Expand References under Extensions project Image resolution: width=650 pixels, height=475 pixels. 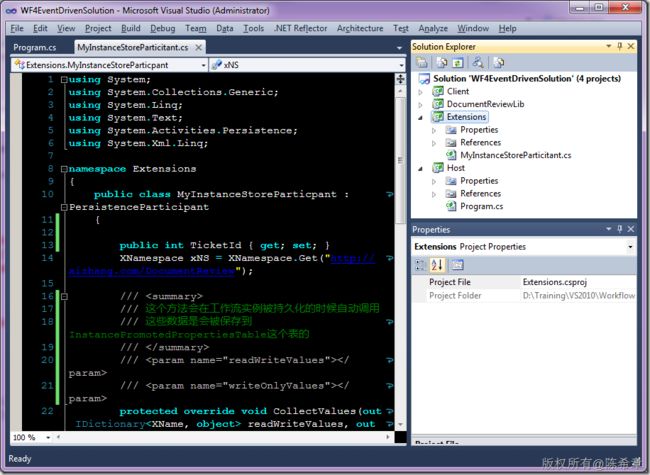[x=434, y=143]
